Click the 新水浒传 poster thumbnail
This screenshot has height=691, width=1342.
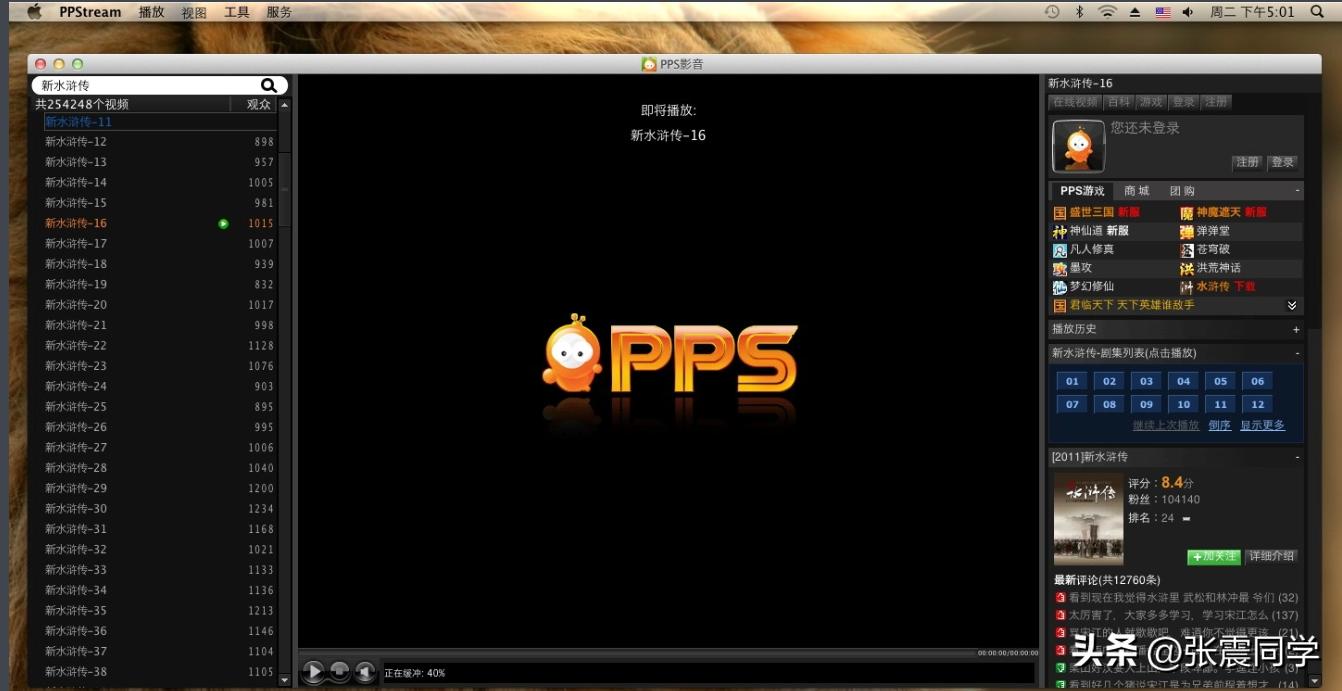click(x=1088, y=518)
